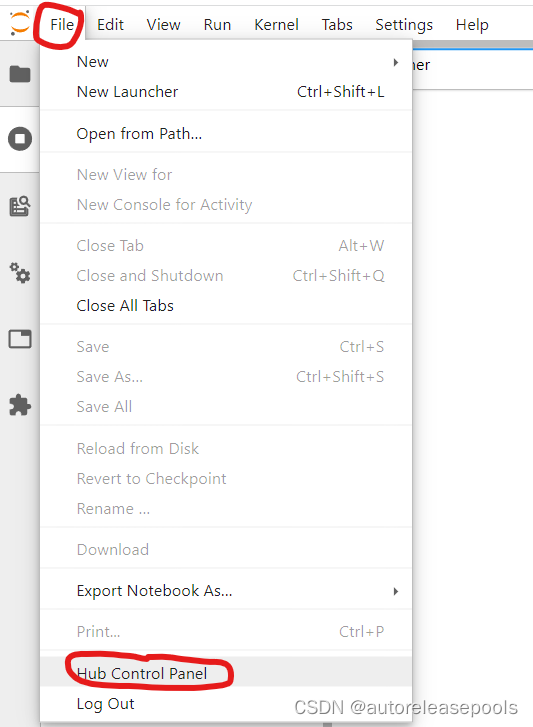This screenshot has width=533, height=727.
Task: Click the Jupyter logo icon
Action: click(20, 23)
